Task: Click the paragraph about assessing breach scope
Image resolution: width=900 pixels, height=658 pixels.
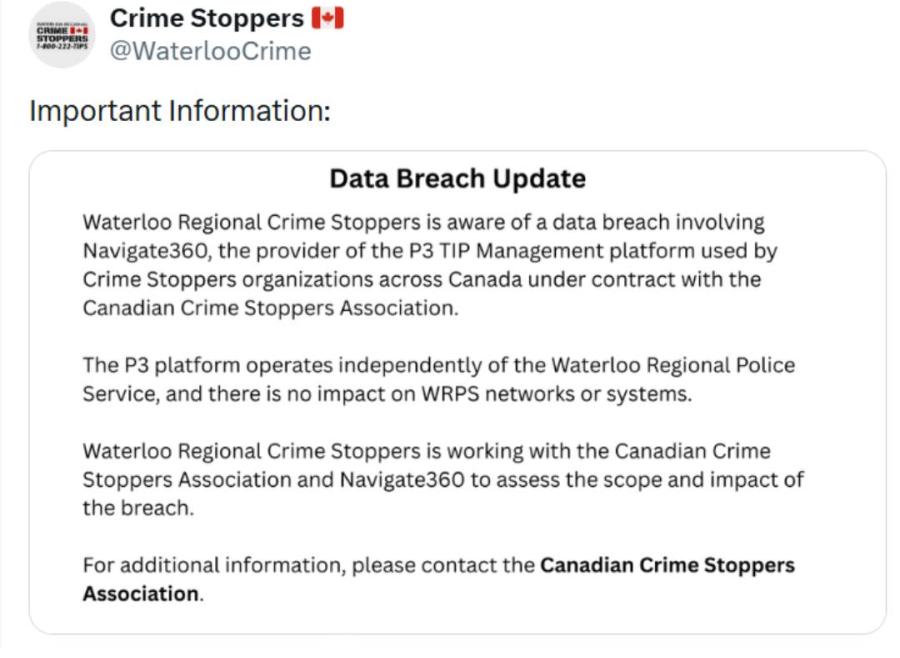Action: tap(443, 479)
